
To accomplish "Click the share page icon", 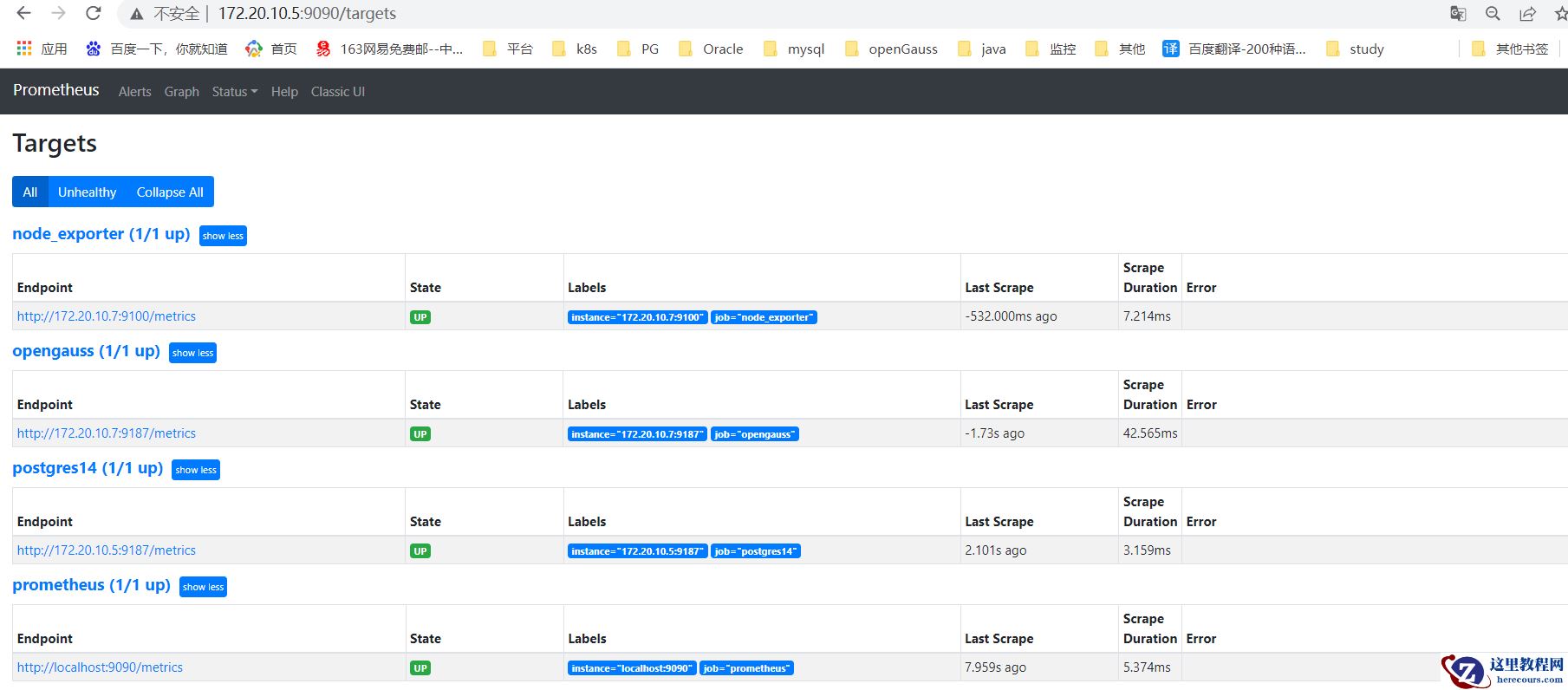I will 1527,14.
